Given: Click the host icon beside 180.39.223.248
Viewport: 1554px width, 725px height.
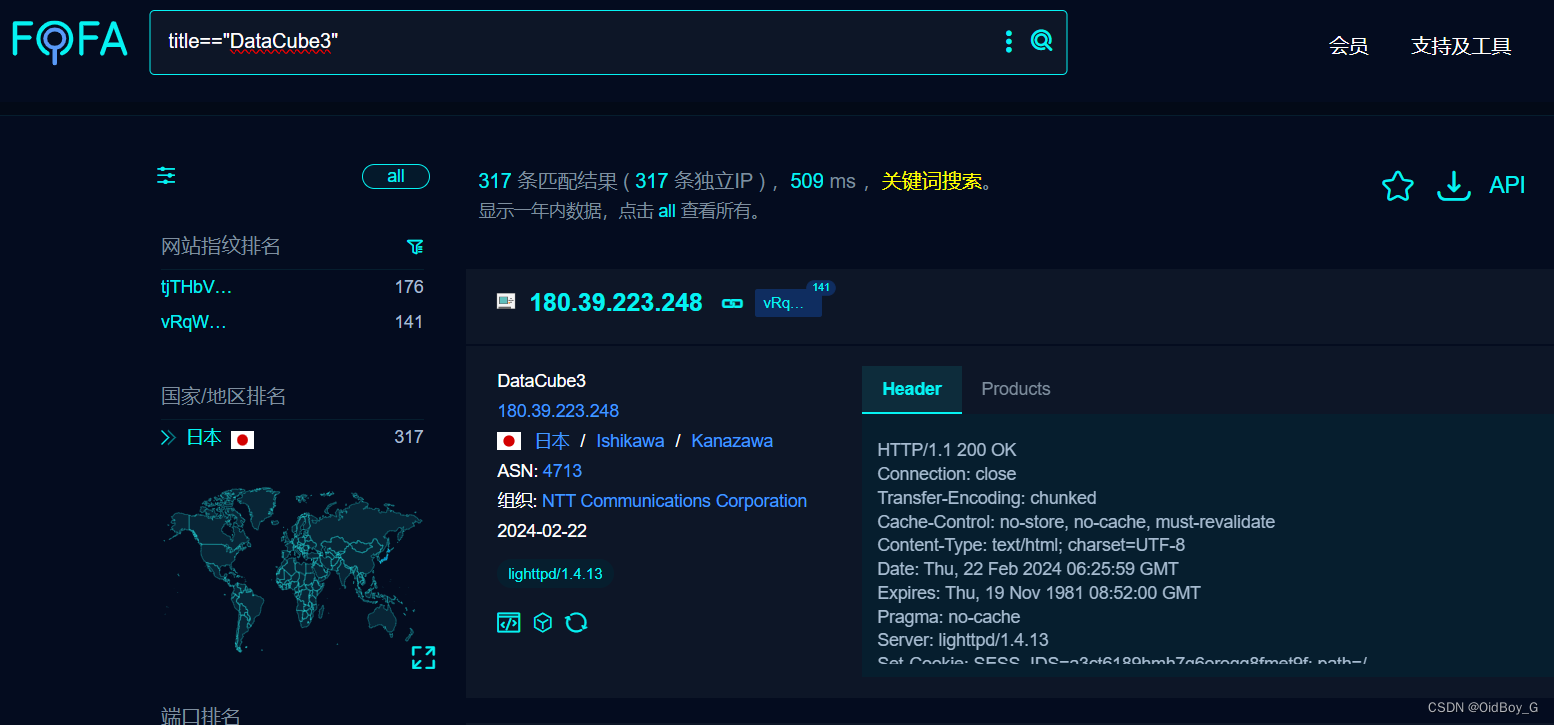Looking at the screenshot, I should point(506,301).
